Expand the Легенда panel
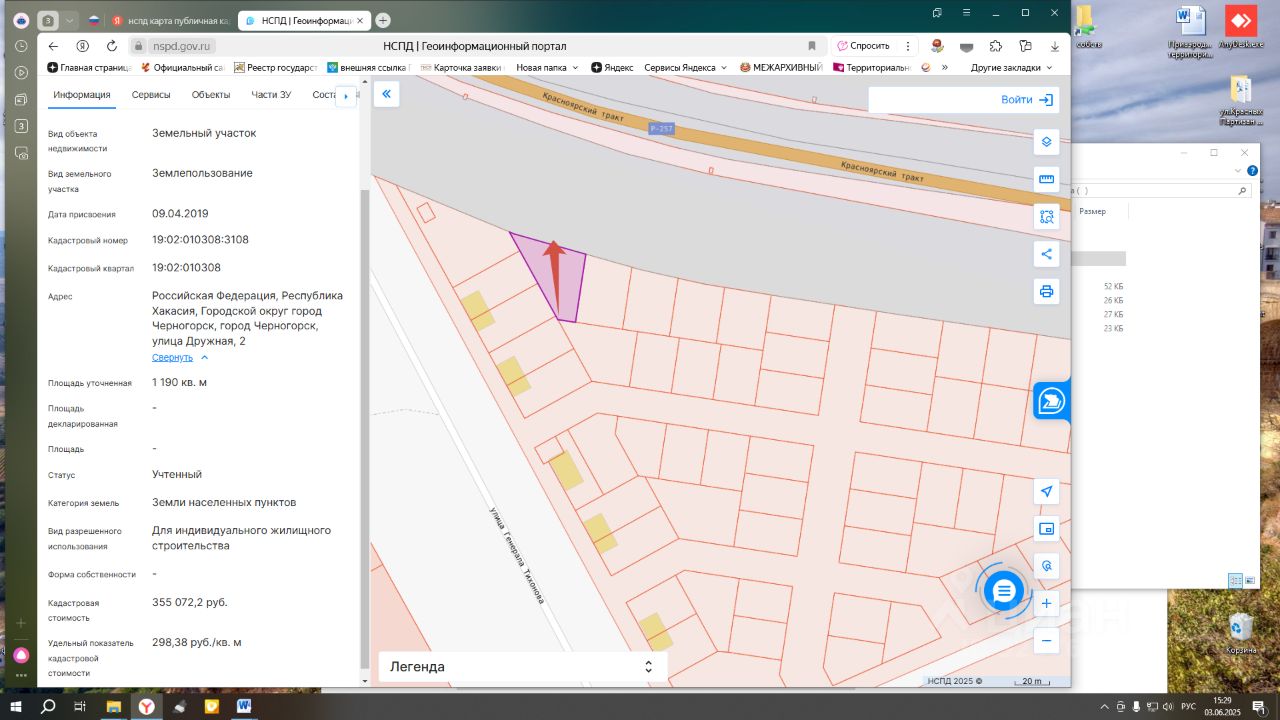 coord(522,667)
